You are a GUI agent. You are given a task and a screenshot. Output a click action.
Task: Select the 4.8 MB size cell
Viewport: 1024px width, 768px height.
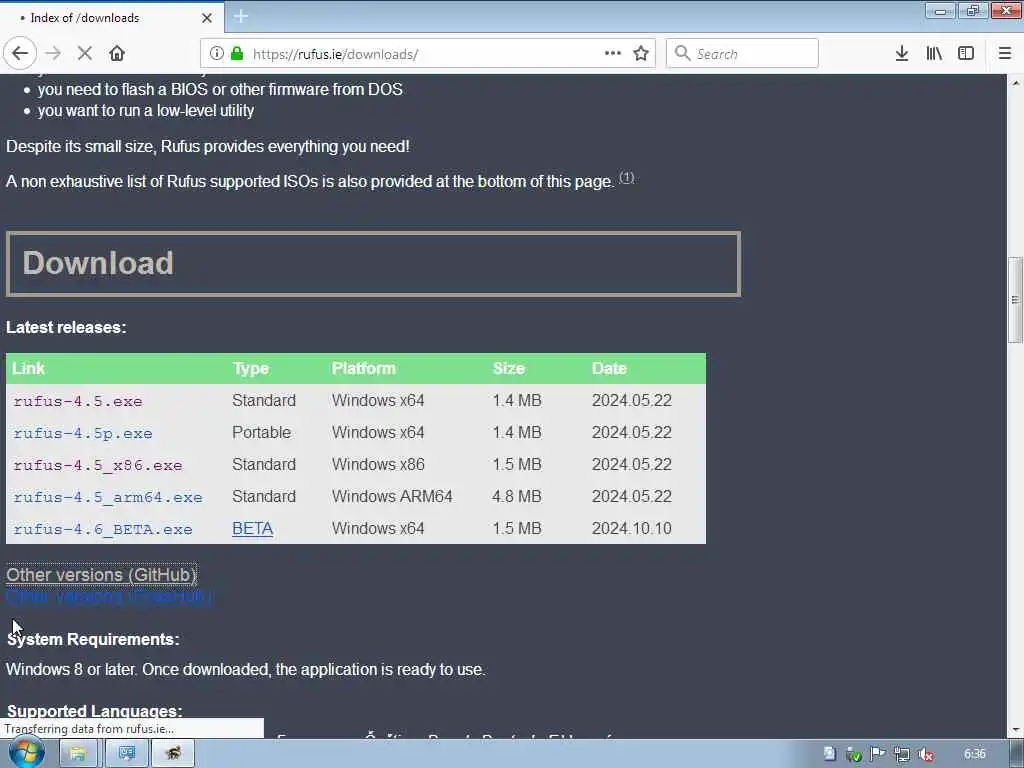(517, 496)
